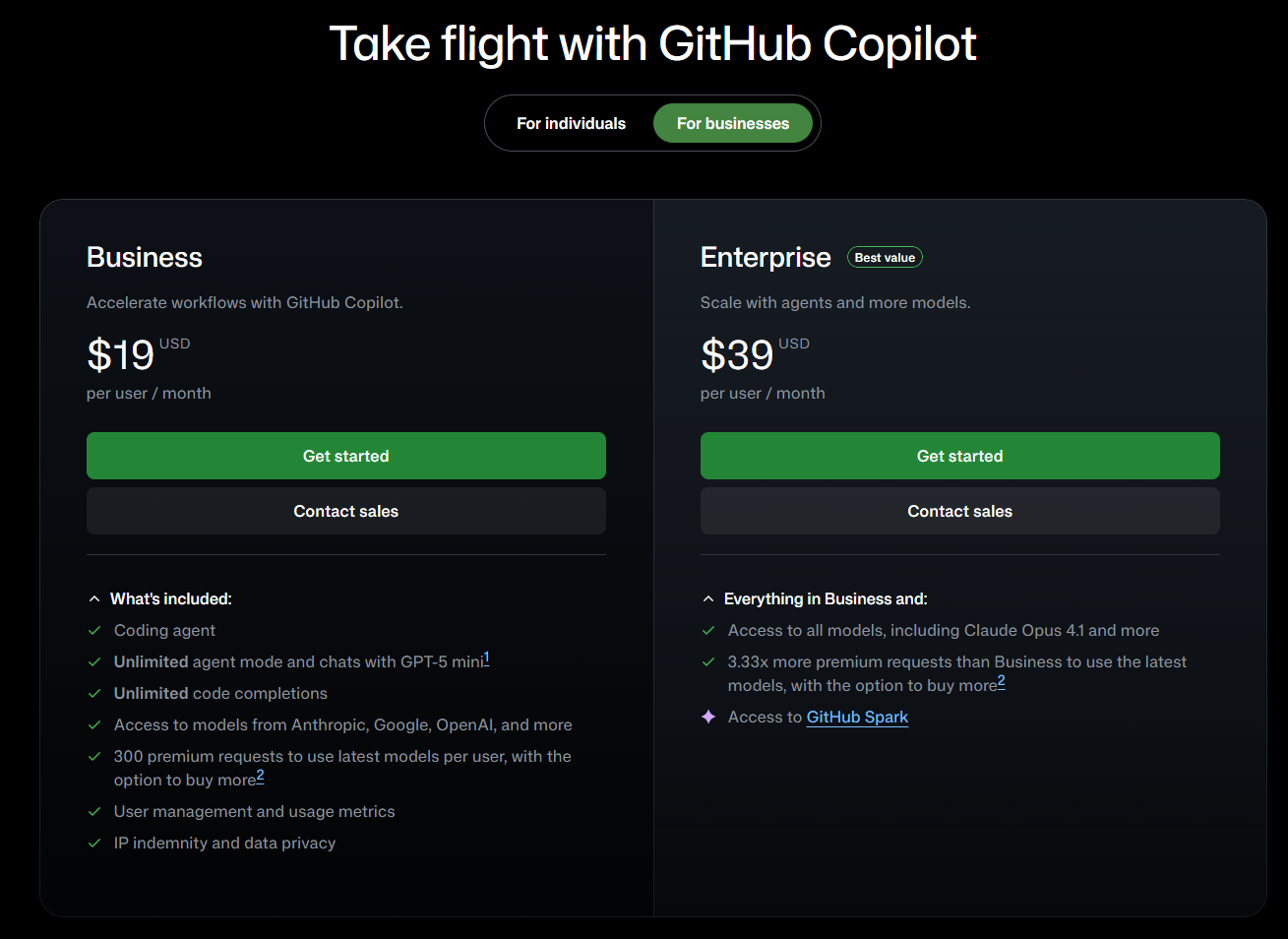Screen dimensions: 1288x939
Task: Click the checkmark beside IP indemnity item
Action: 94,843
